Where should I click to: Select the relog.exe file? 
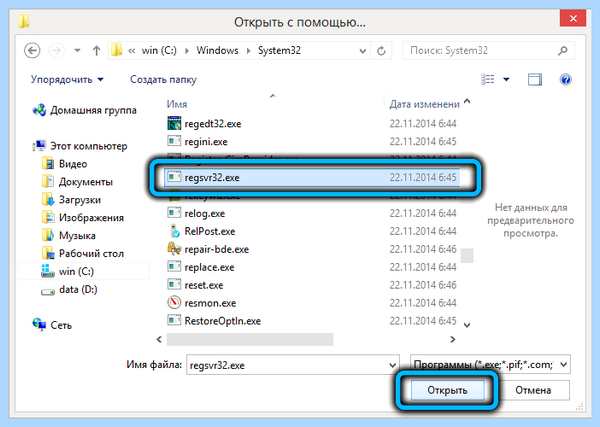312,213
